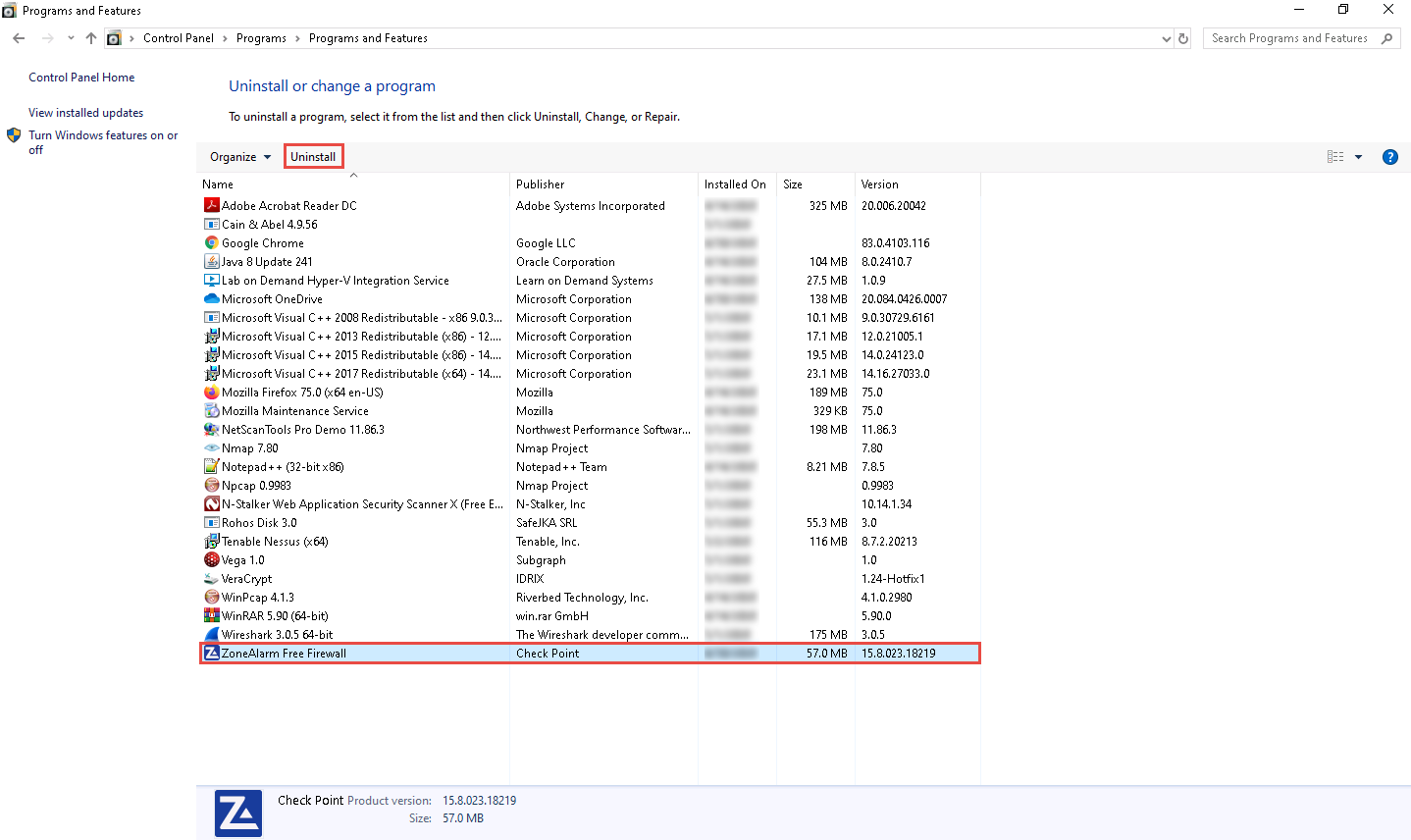Viewport: 1411px width, 840px height.
Task: Open the Control Panel Home link
Action: [81, 78]
